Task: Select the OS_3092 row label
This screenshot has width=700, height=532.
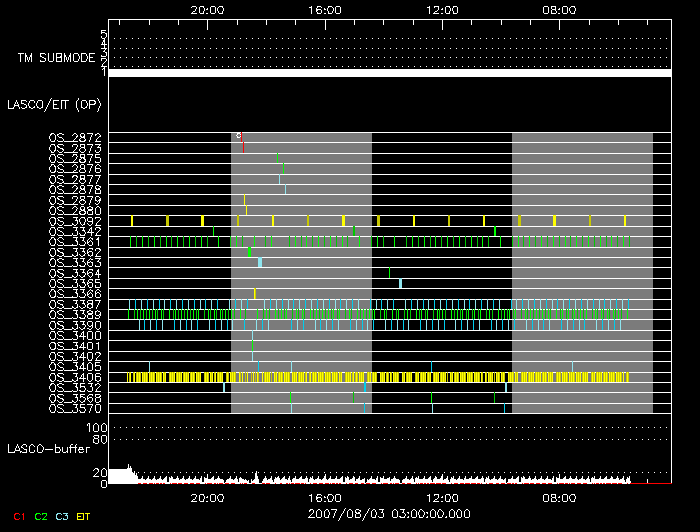Action: click(x=74, y=220)
